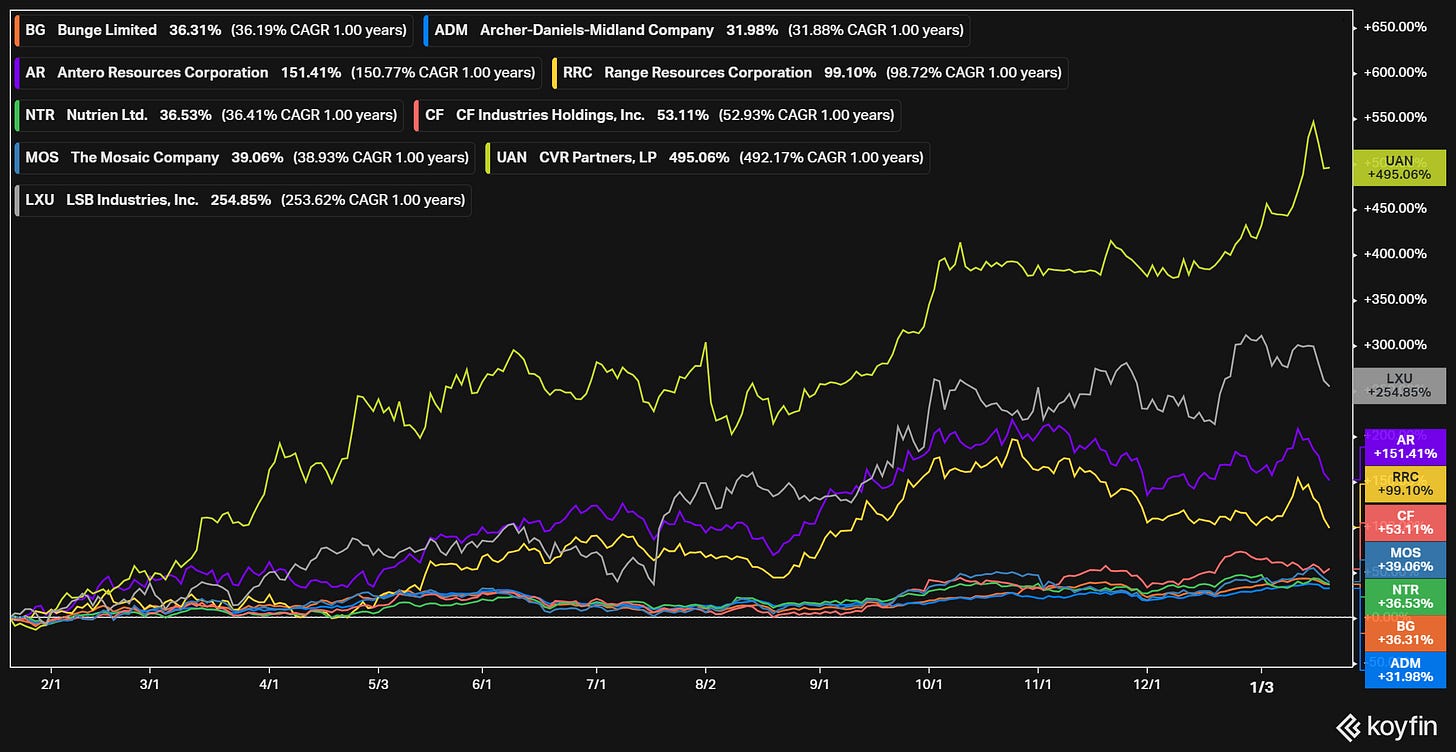The width and height of the screenshot is (1456, 752).
Task: Click the 9/1 date label on x-axis
Action: tap(820, 685)
